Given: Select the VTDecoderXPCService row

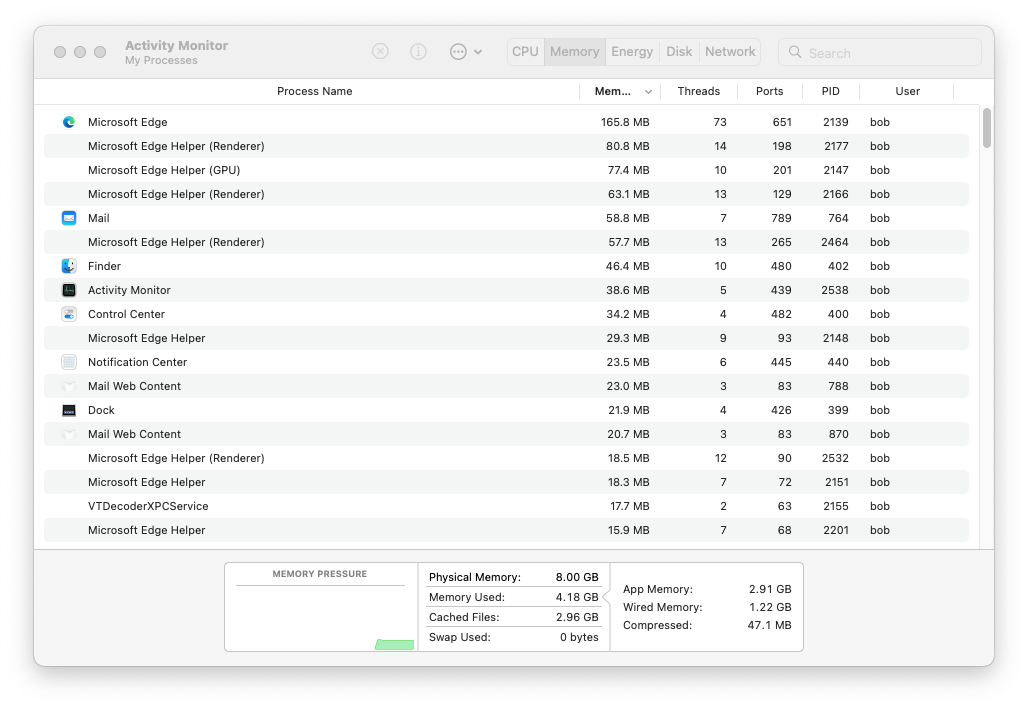Looking at the screenshot, I should click(x=506, y=506).
